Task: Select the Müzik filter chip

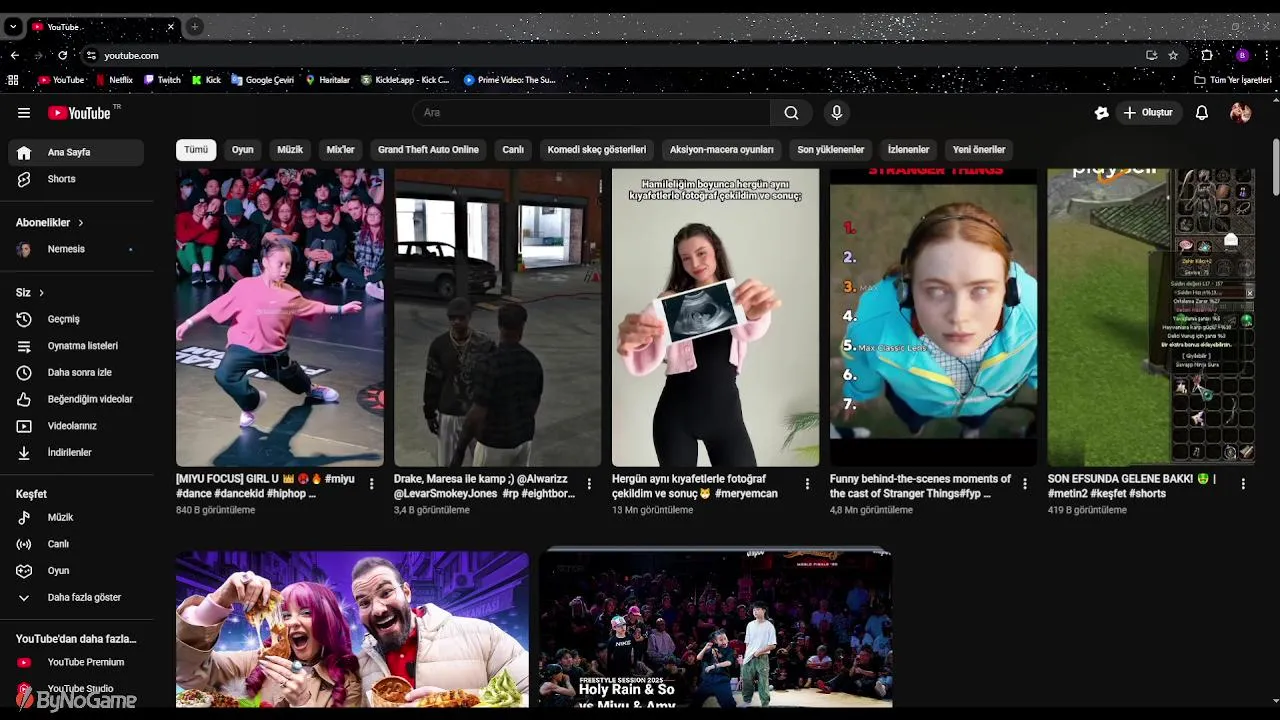Action: tap(290, 150)
